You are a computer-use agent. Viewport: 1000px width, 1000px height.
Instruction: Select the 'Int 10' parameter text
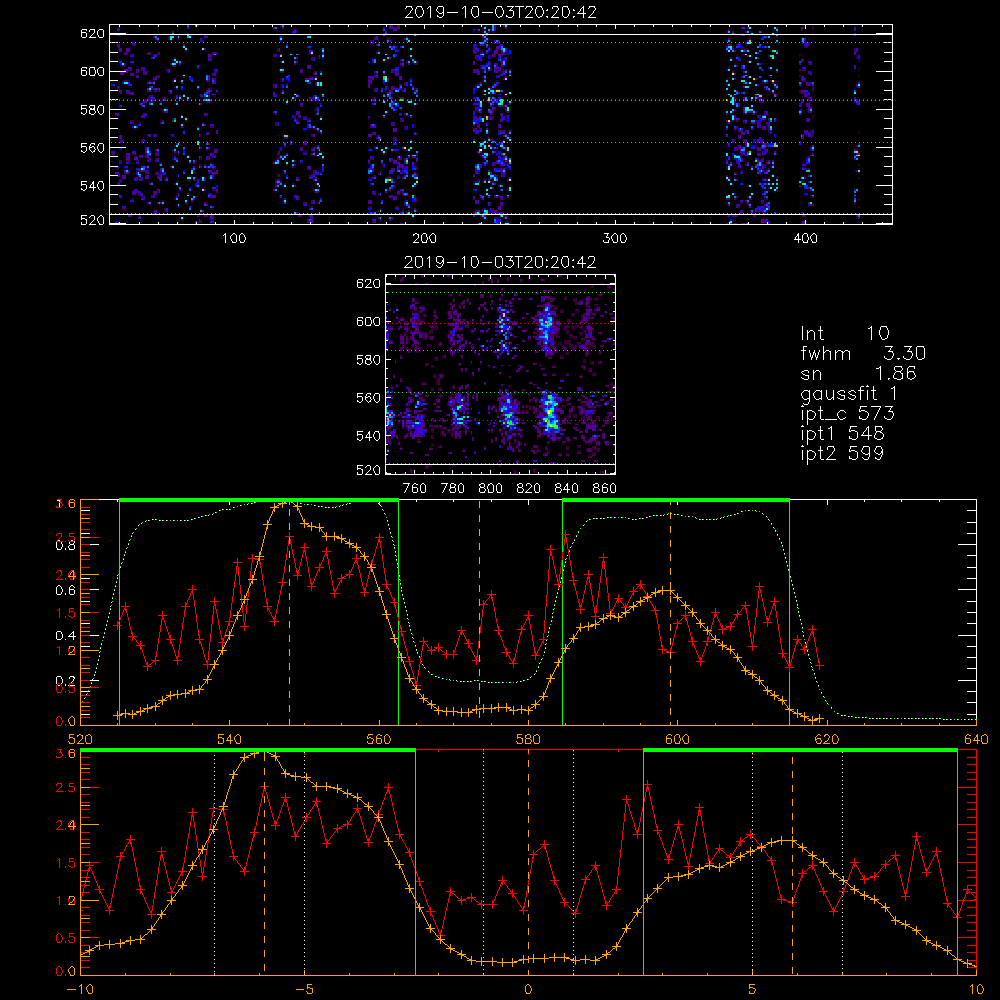845,333
